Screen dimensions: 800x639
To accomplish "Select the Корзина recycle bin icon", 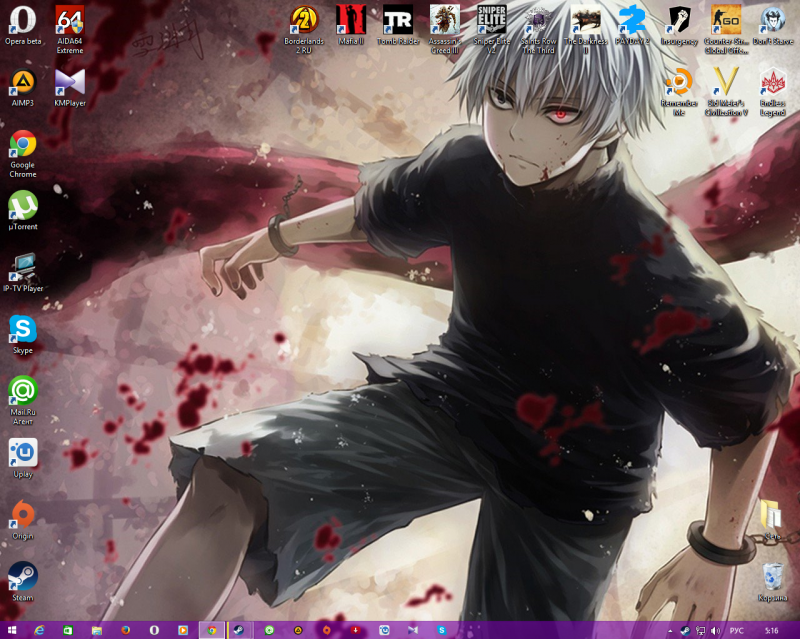I will click(772, 582).
